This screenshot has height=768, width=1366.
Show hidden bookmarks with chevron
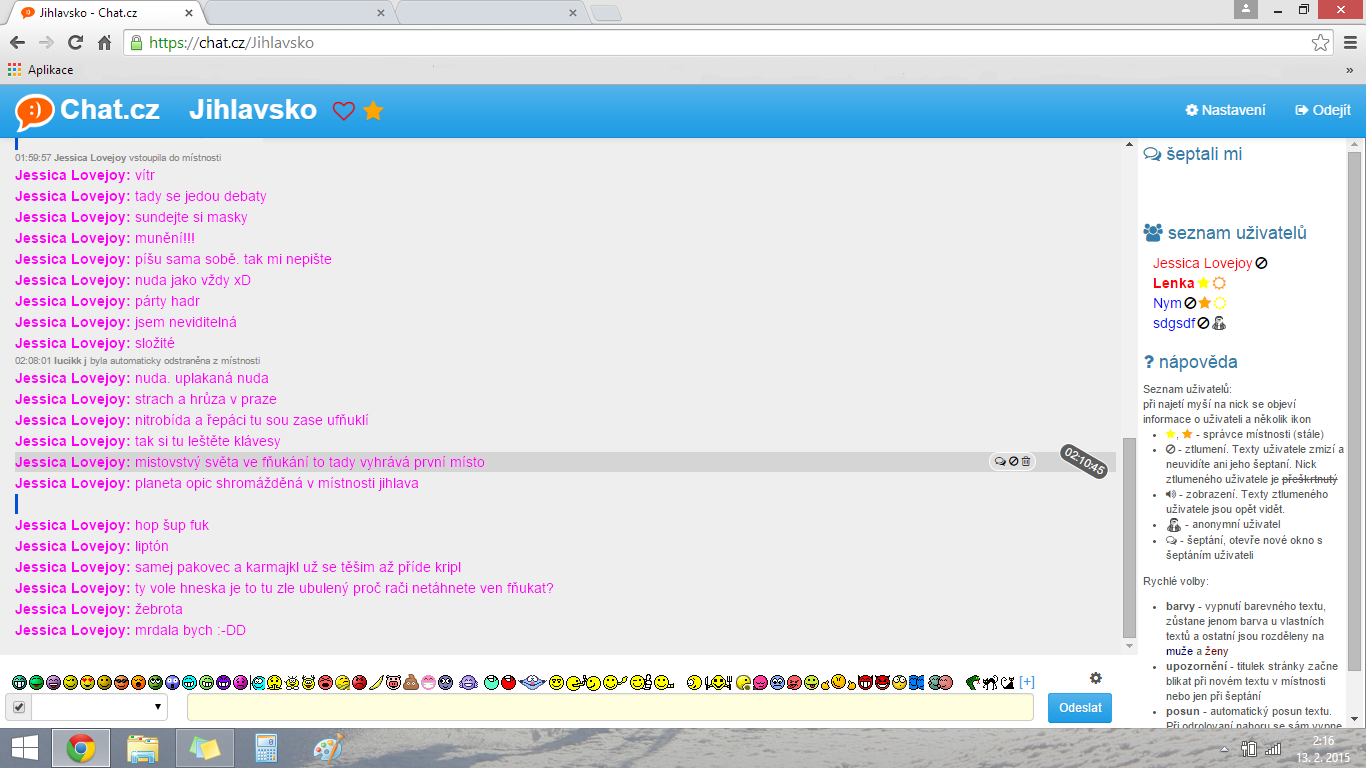pyautogui.click(x=1350, y=70)
